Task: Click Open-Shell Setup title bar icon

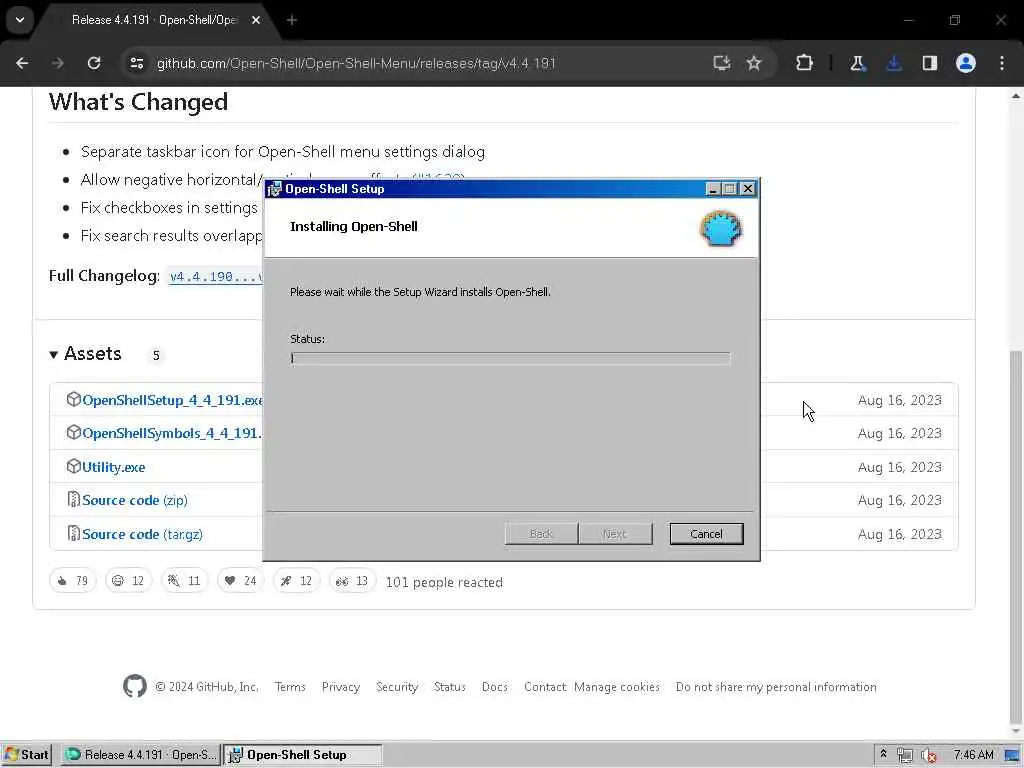Action: (274, 189)
